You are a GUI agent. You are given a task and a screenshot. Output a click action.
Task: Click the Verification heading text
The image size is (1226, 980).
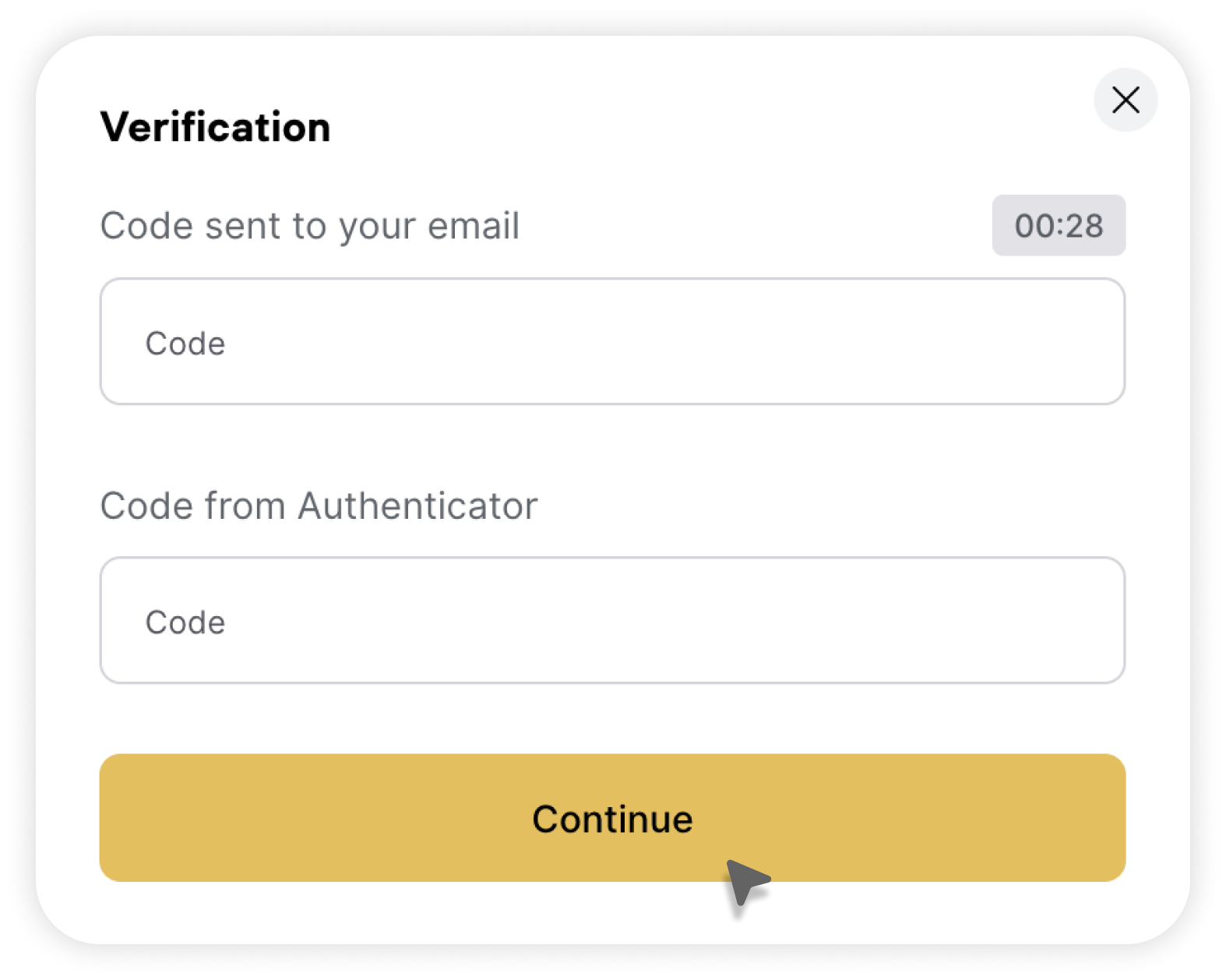click(x=216, y=127)
